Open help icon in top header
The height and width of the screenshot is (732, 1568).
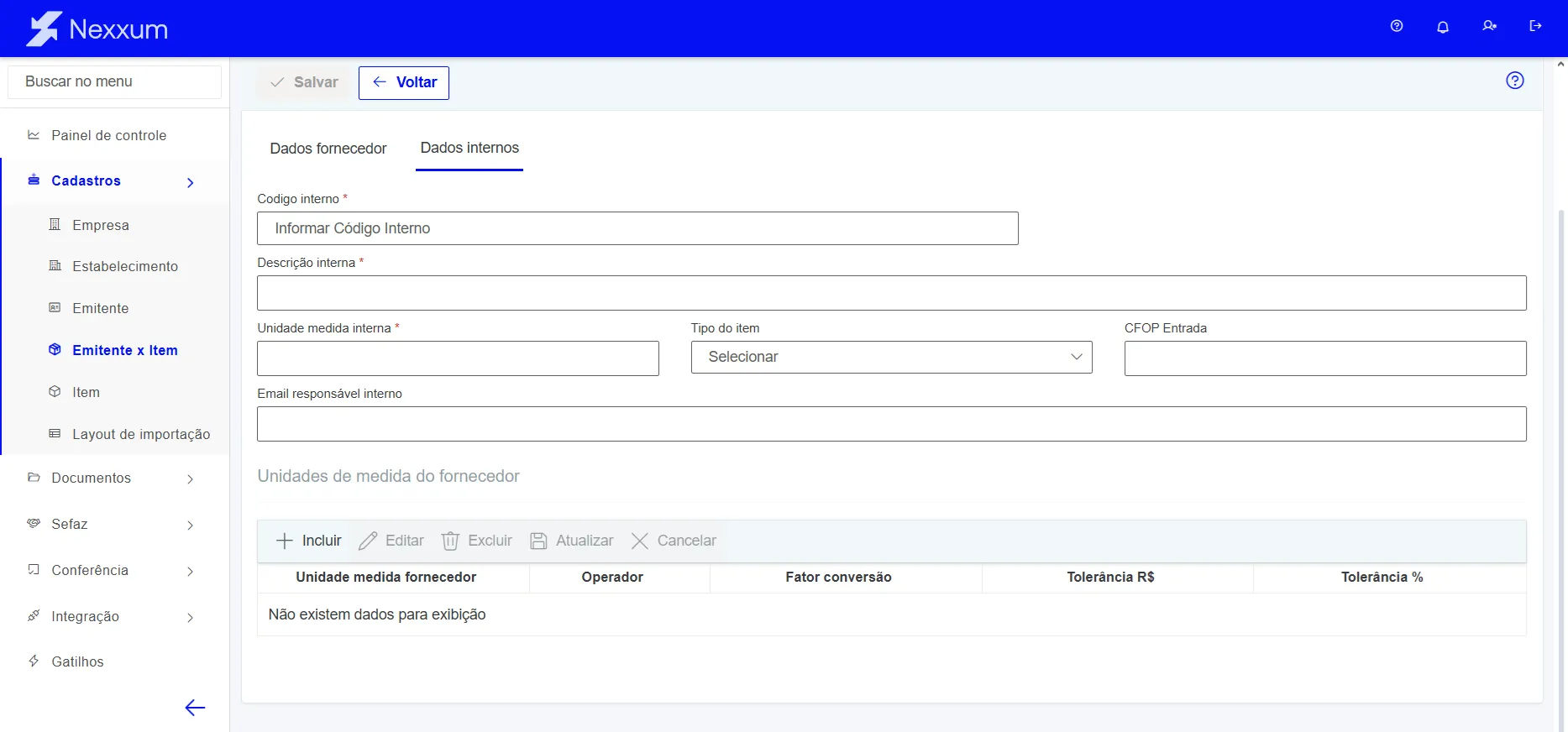1397,26
